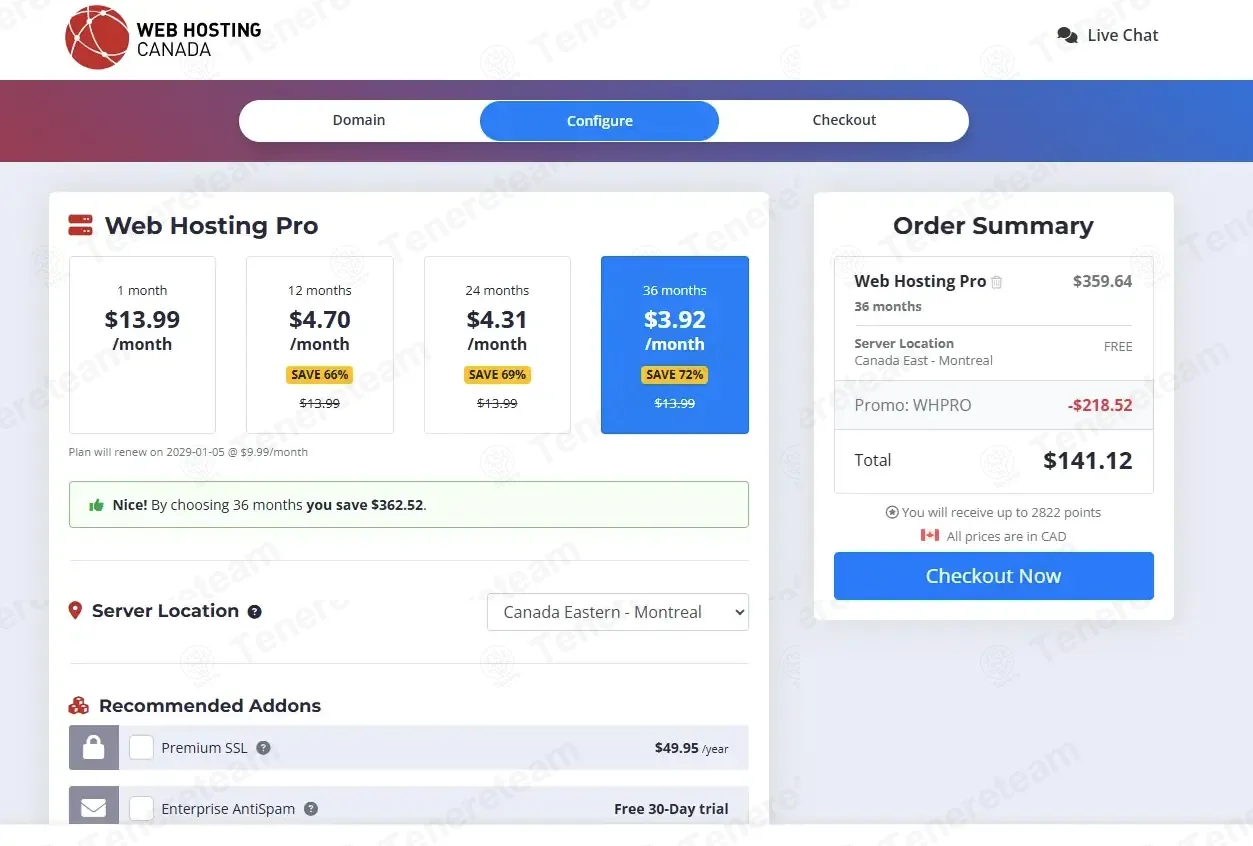Select the 12 months billing plan
The width and height of the screenshot is (1253, 846).
(x=320, y=345)
